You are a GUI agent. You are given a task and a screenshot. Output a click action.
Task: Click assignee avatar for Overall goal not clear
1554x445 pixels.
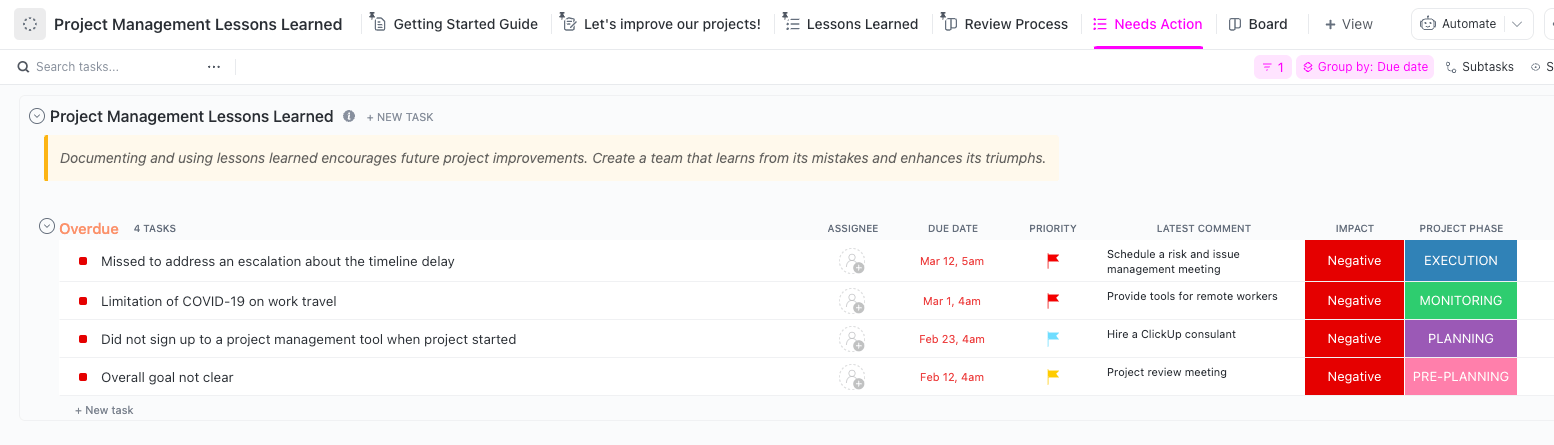tap(852, 377)
